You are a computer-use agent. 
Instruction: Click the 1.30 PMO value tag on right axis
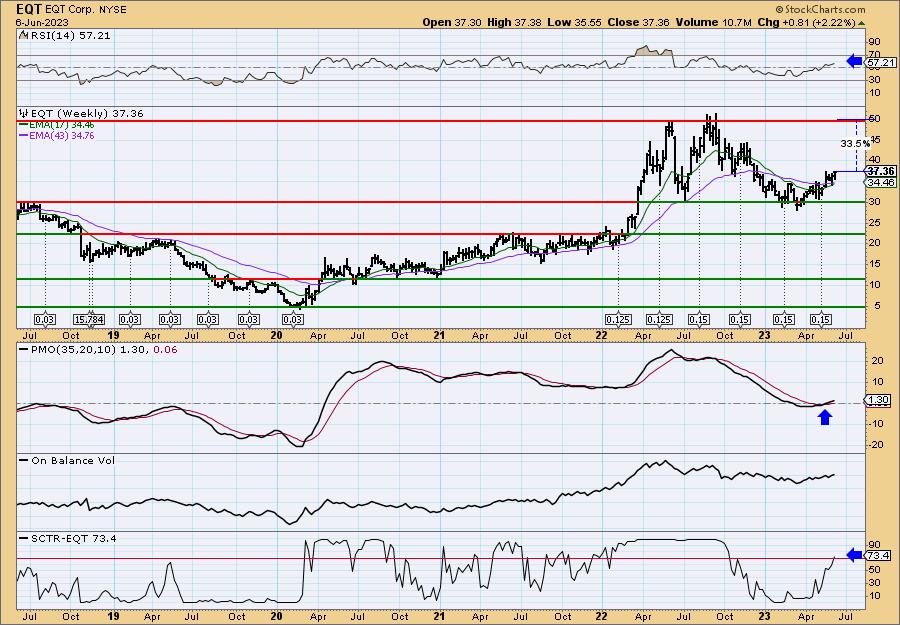880,400
